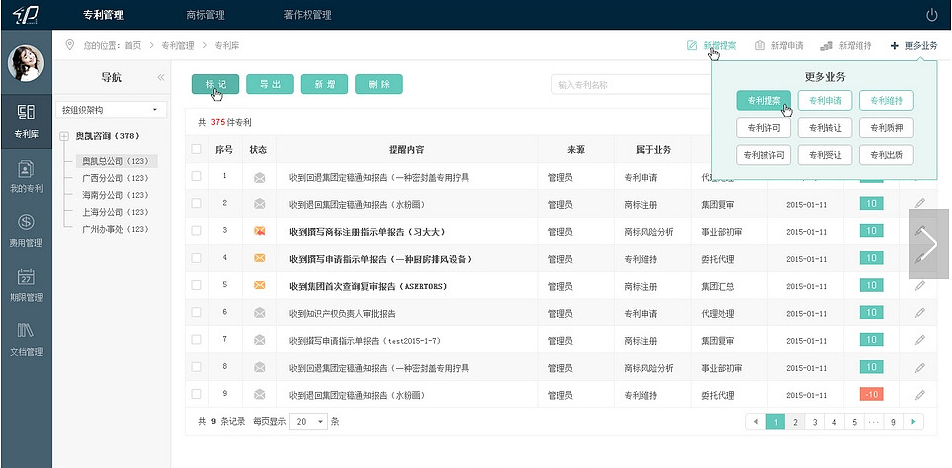
Task: Collapse the 奥凯咨询 tree node
Action: click(64, 136)
